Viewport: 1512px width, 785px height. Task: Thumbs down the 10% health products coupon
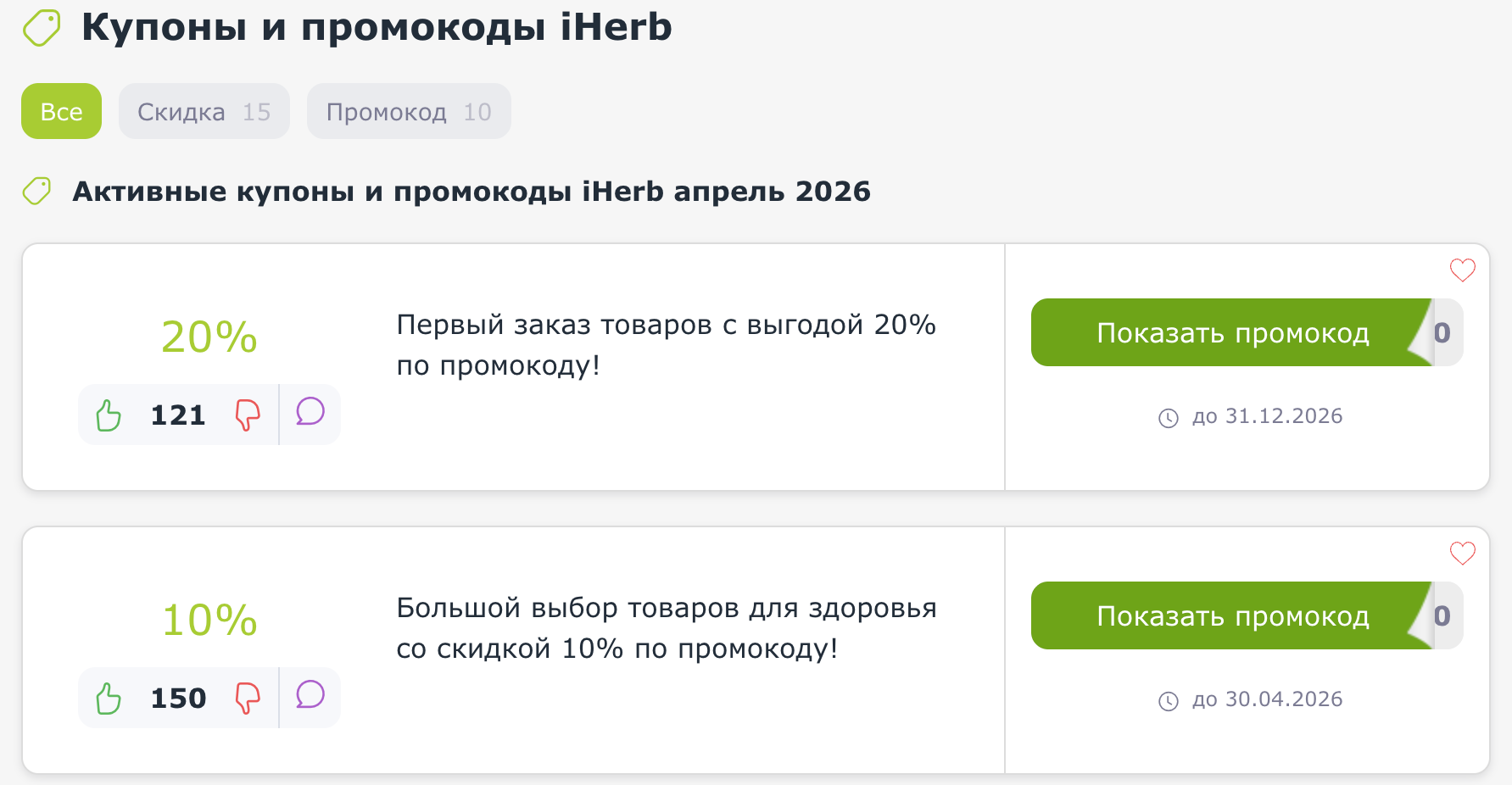coord(247,699)
